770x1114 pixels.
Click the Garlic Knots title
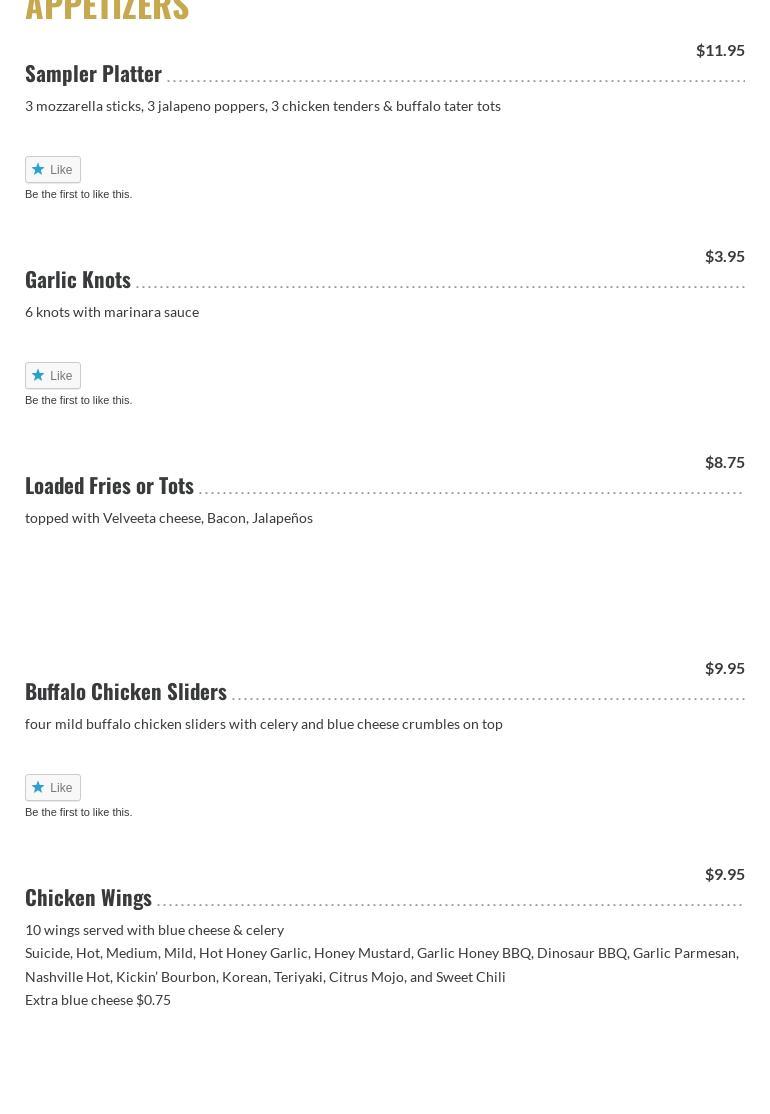pyautogui.click(x=78, y=280)
